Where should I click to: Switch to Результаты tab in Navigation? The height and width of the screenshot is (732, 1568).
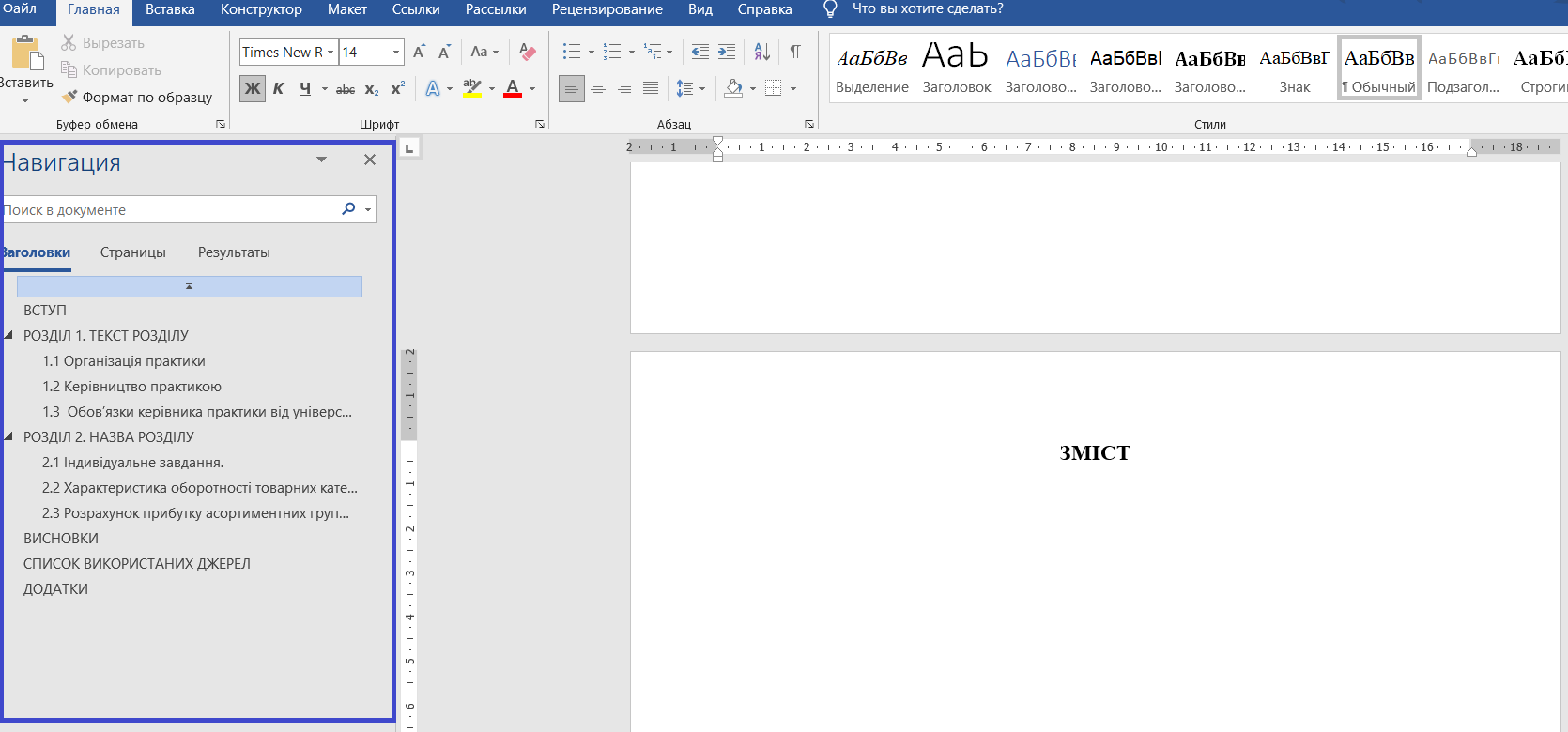click(x=234, y=252)
